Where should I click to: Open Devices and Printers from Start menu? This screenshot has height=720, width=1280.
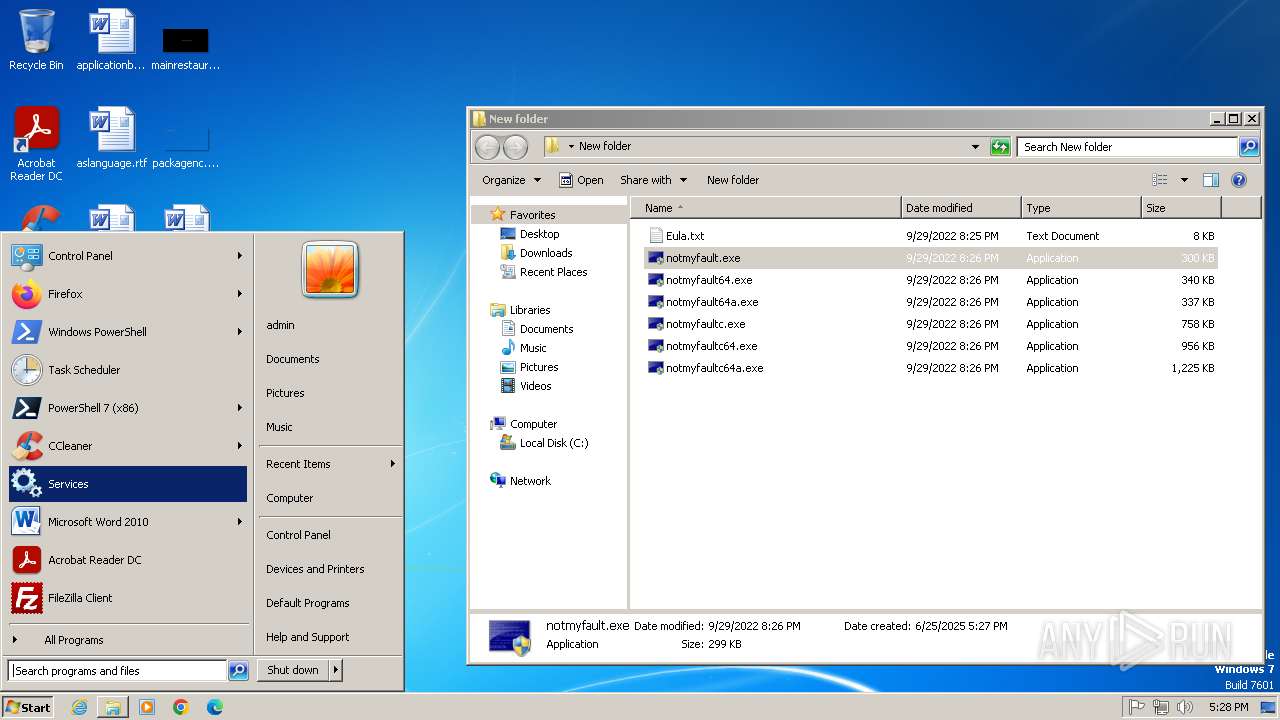coord(315,569)
